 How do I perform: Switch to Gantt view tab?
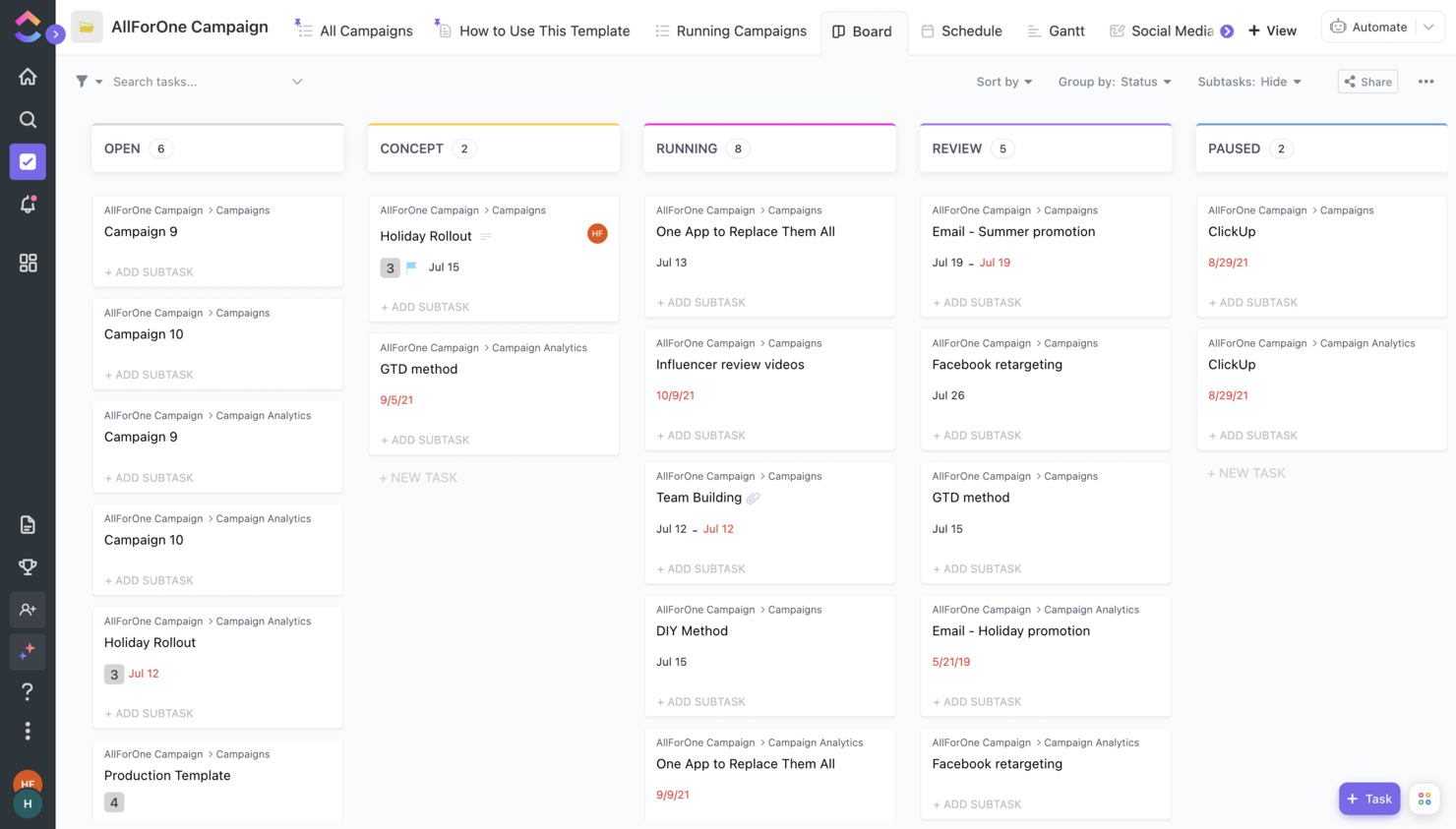(1056, 30)
